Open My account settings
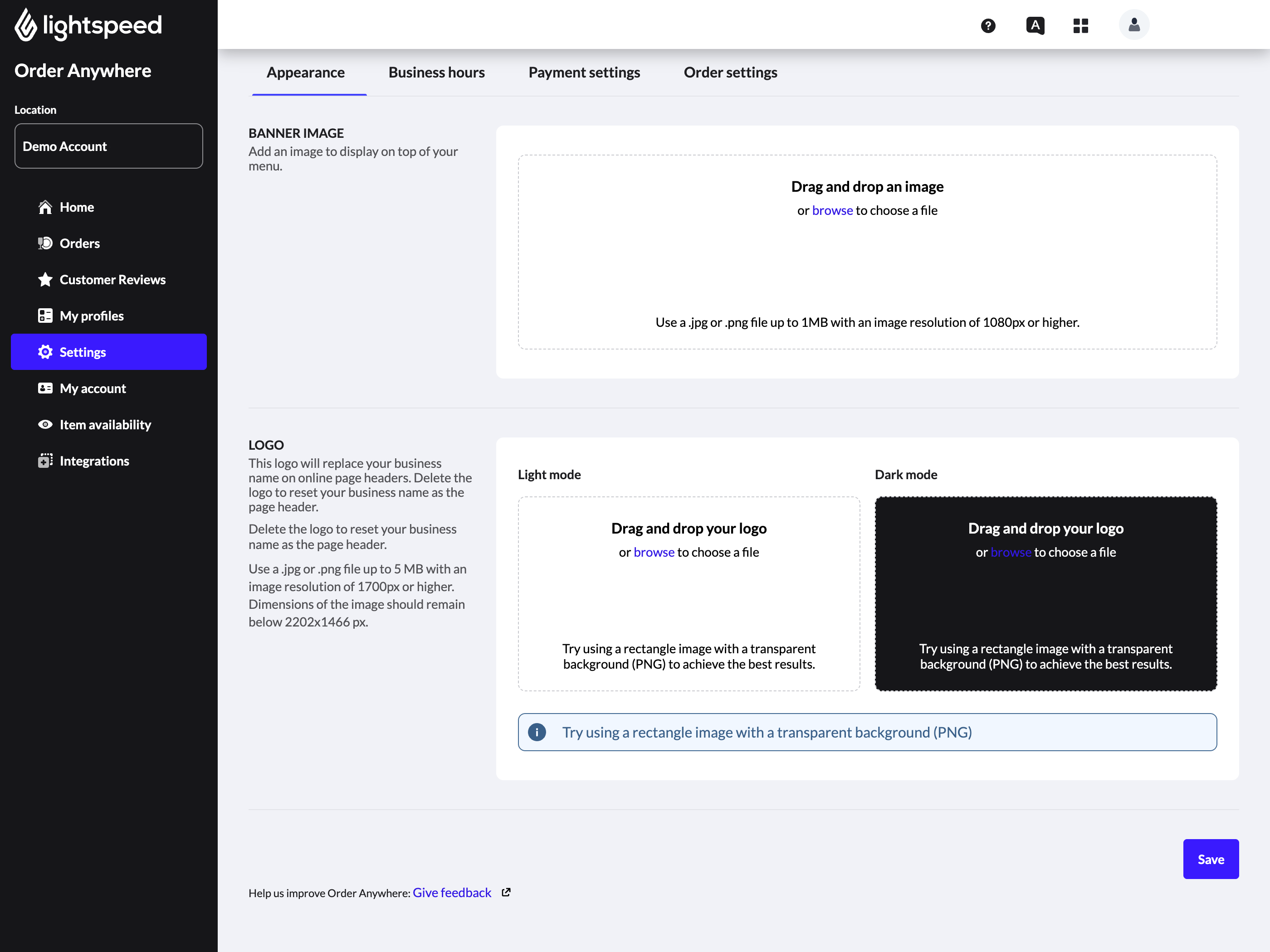 93,388
